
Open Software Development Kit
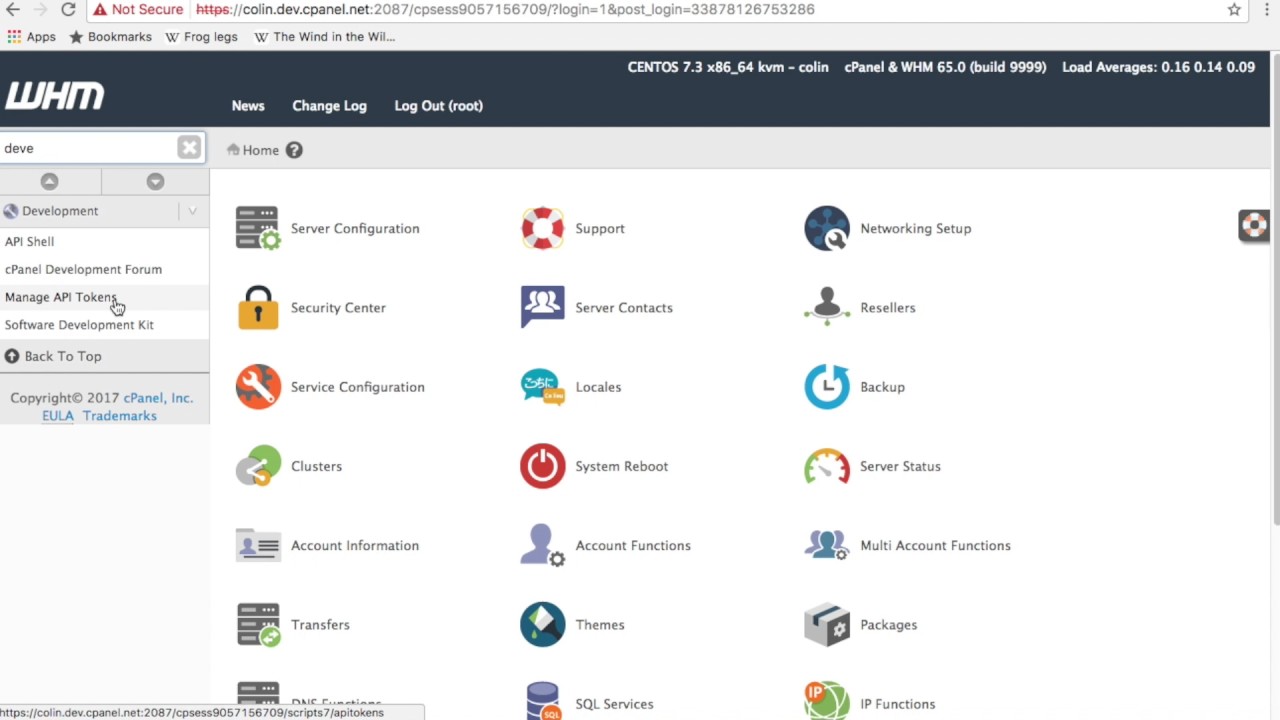click(x=79, y=325)
